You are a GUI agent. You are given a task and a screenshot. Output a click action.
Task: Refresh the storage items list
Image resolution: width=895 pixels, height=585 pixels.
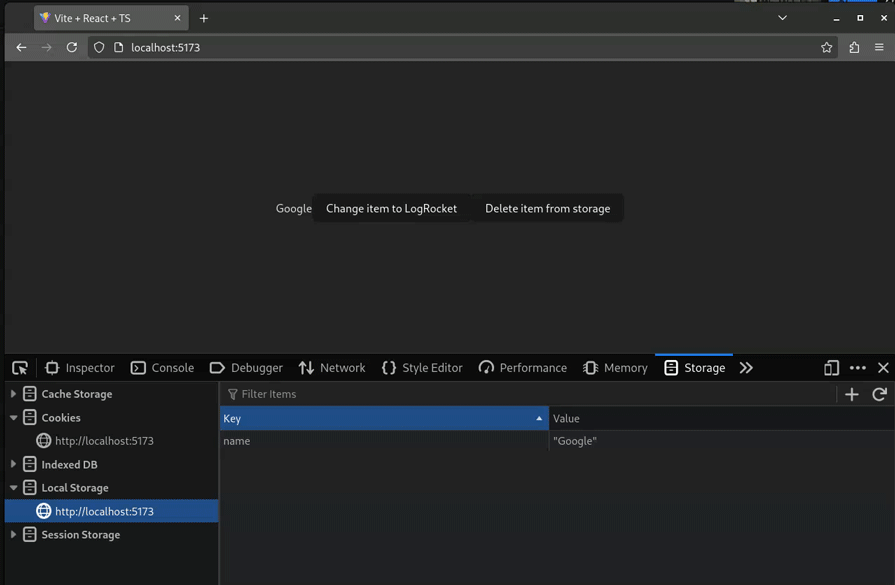pos(879,394)
